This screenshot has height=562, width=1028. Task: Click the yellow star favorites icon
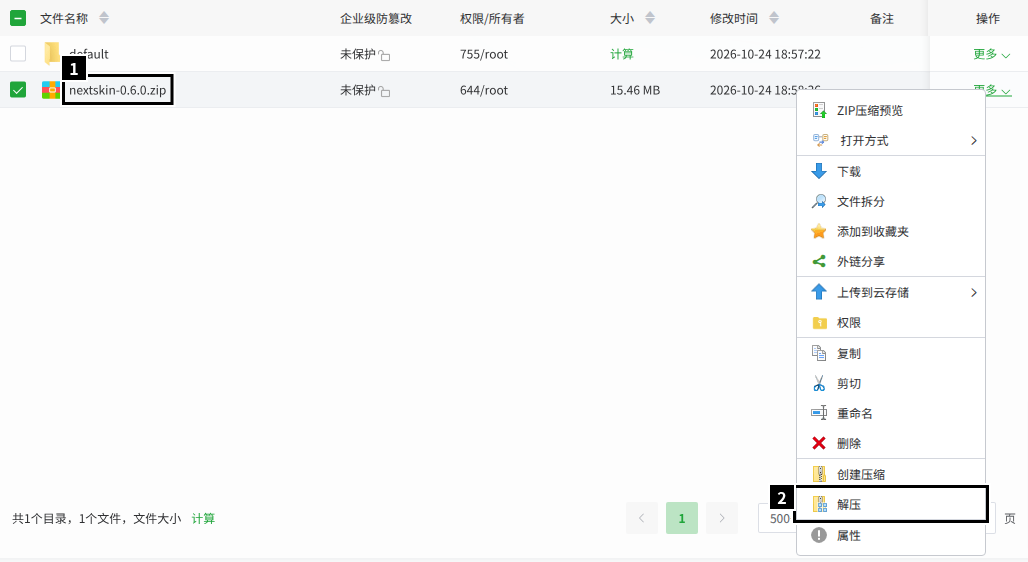tap(819, 231)
